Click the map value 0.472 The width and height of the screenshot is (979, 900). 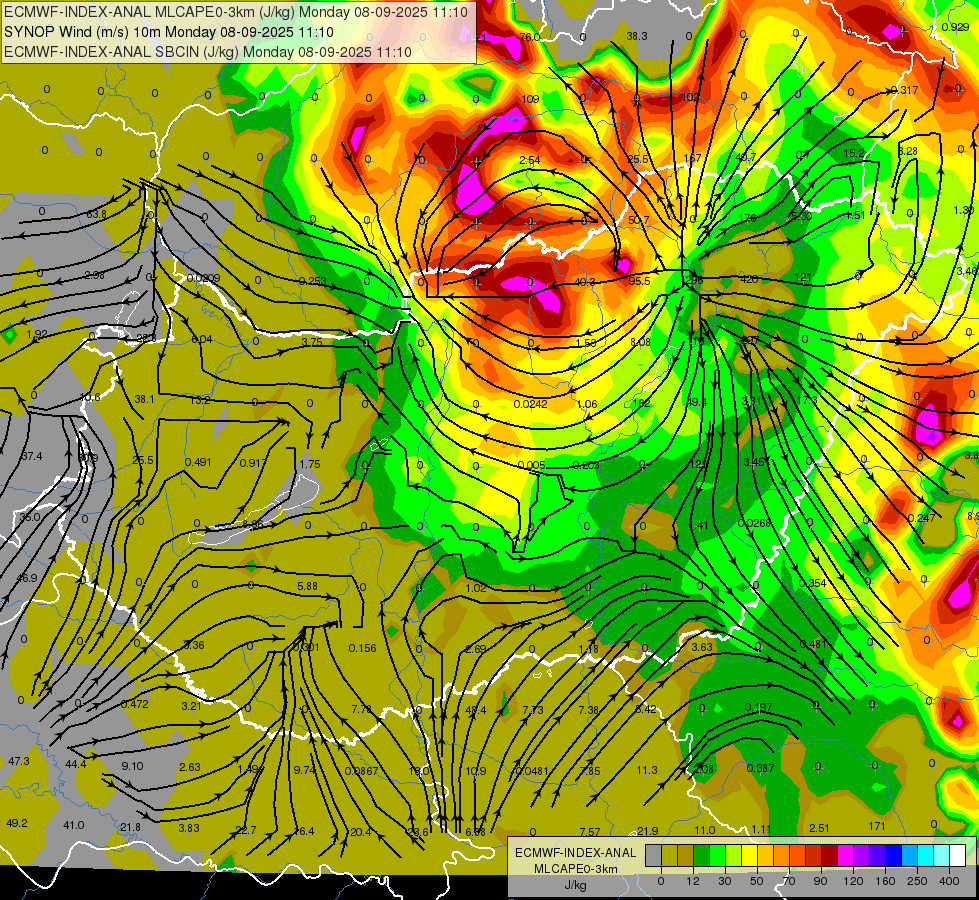pyautogui.click(x=135, y=704)
